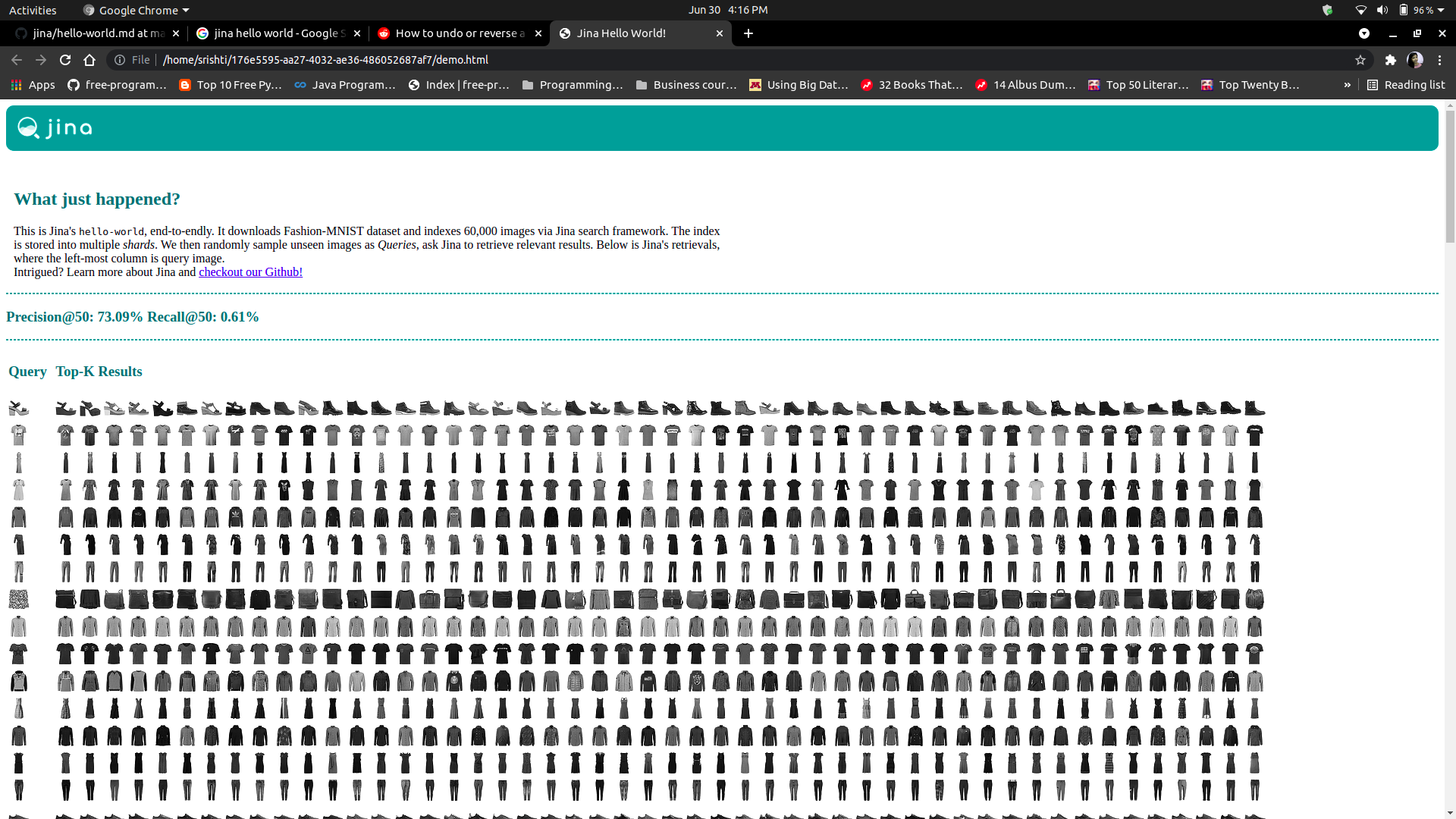Click the home button icon
The image size is (1456, 819).
pos(89,60)
